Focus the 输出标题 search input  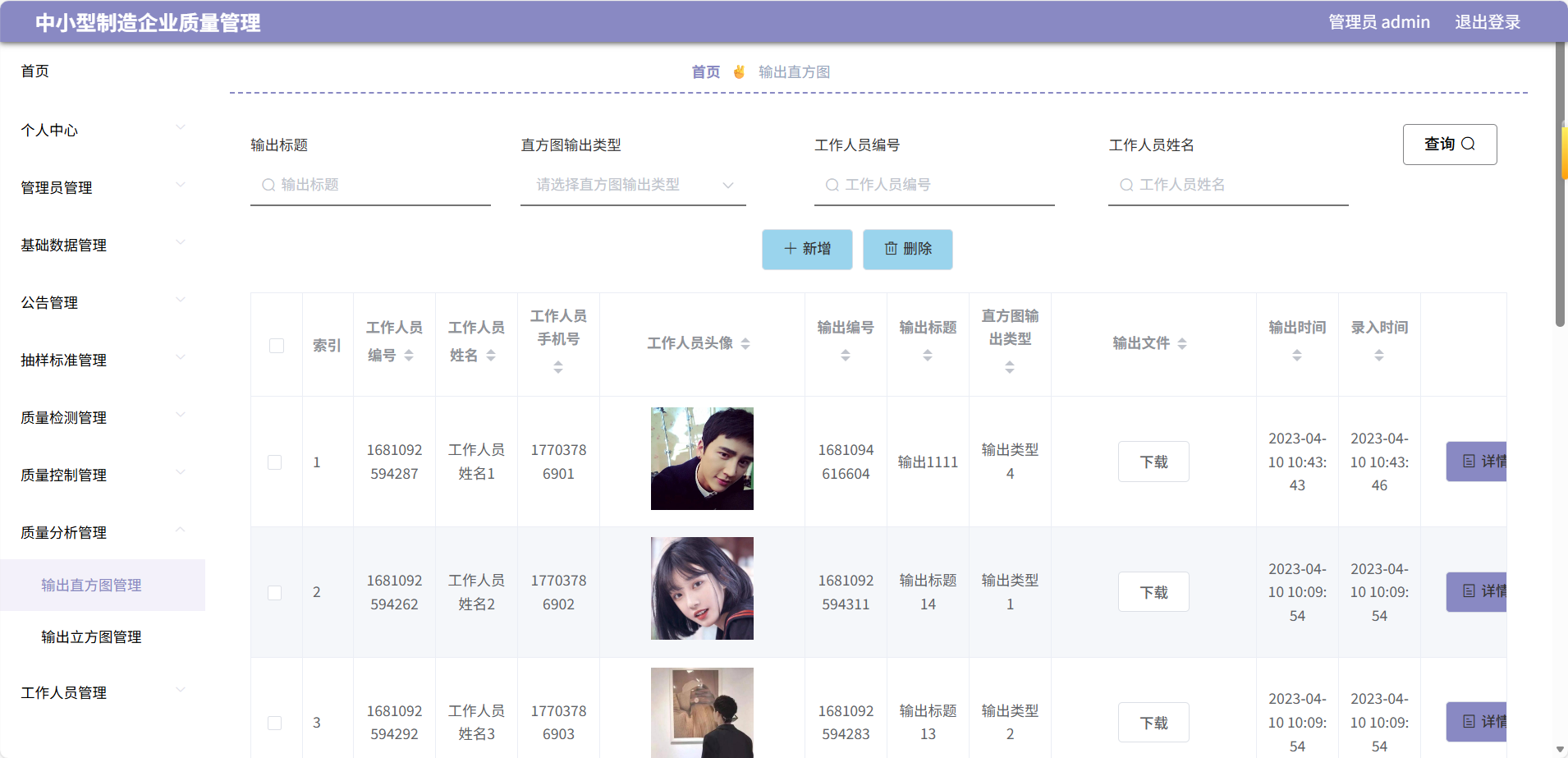(x=370, y=185)
